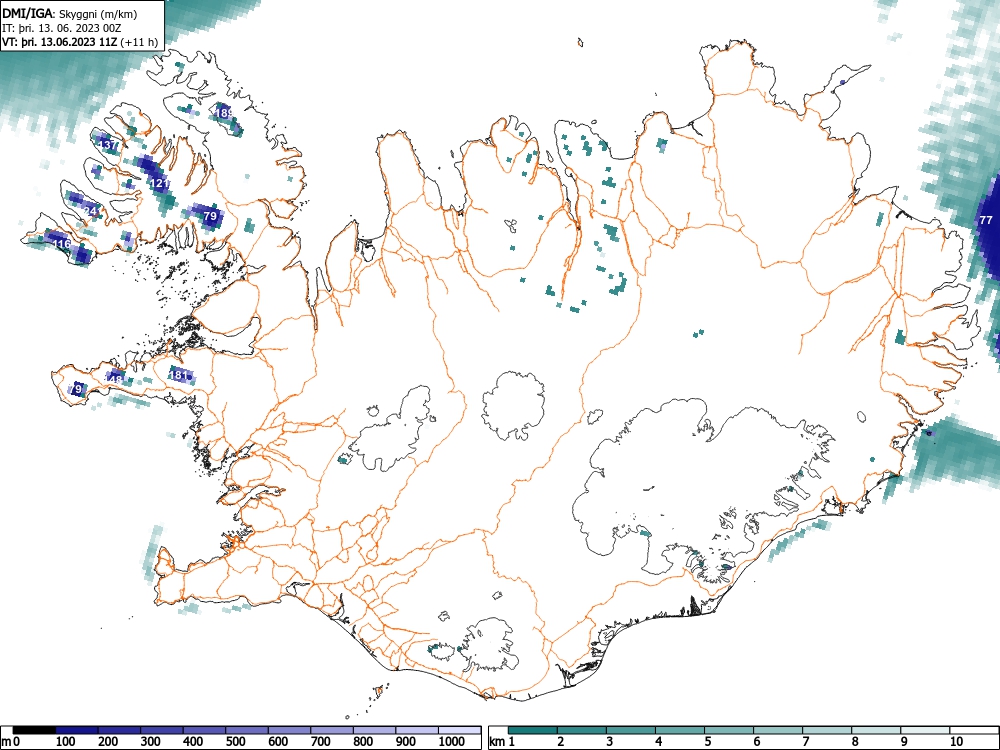Click the legend swatch between 5 and 6 km
1000x750 pixels.
(729, 730)
